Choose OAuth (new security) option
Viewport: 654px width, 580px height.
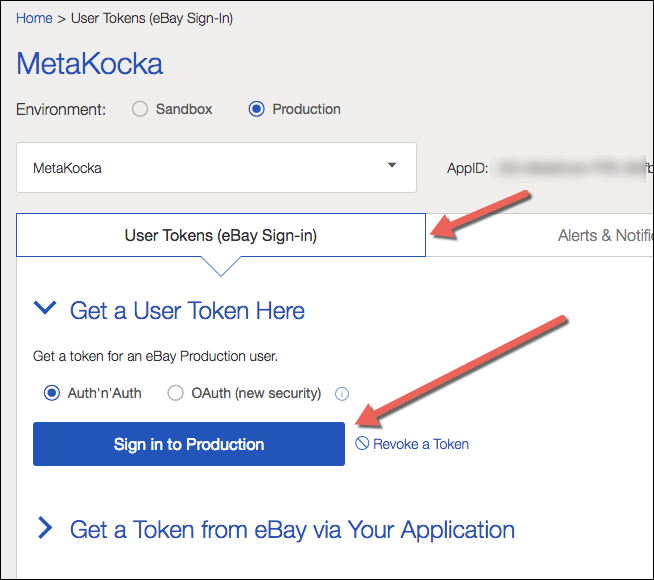175,393
